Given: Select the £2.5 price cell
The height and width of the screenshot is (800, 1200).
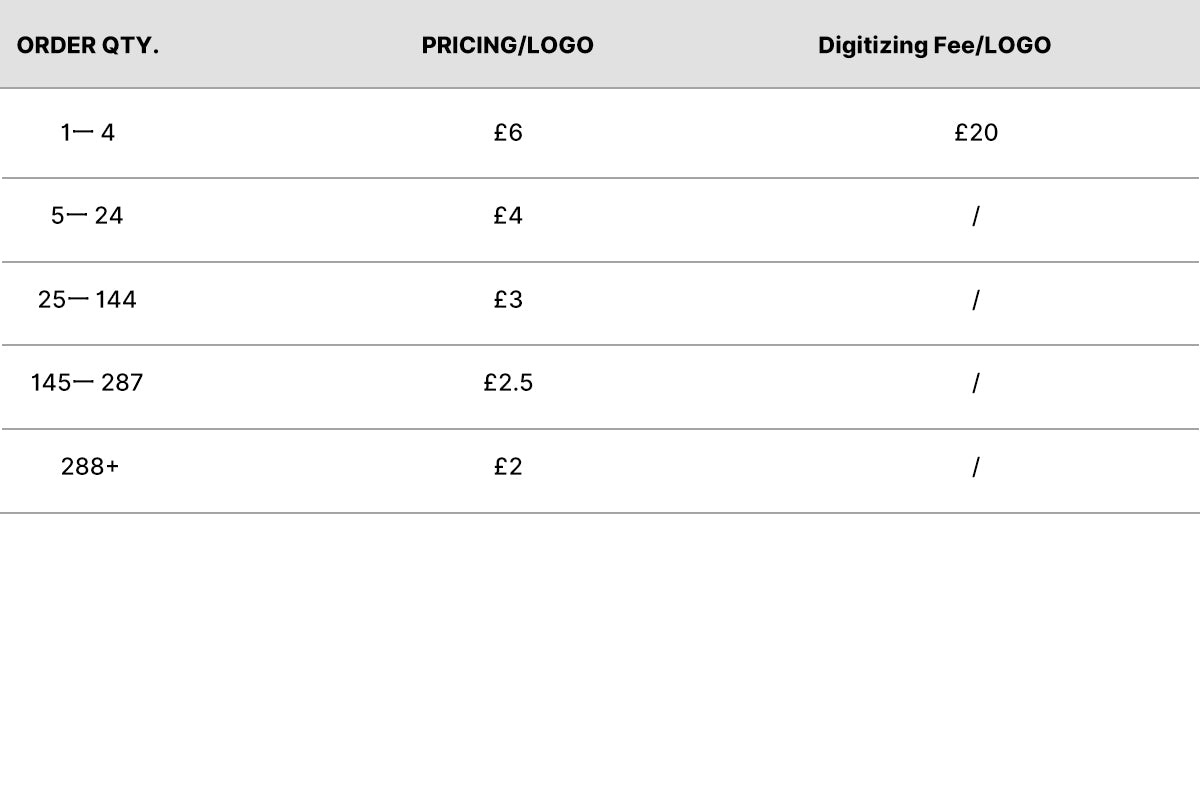Looking at the screenshot, I should [508, 383].
